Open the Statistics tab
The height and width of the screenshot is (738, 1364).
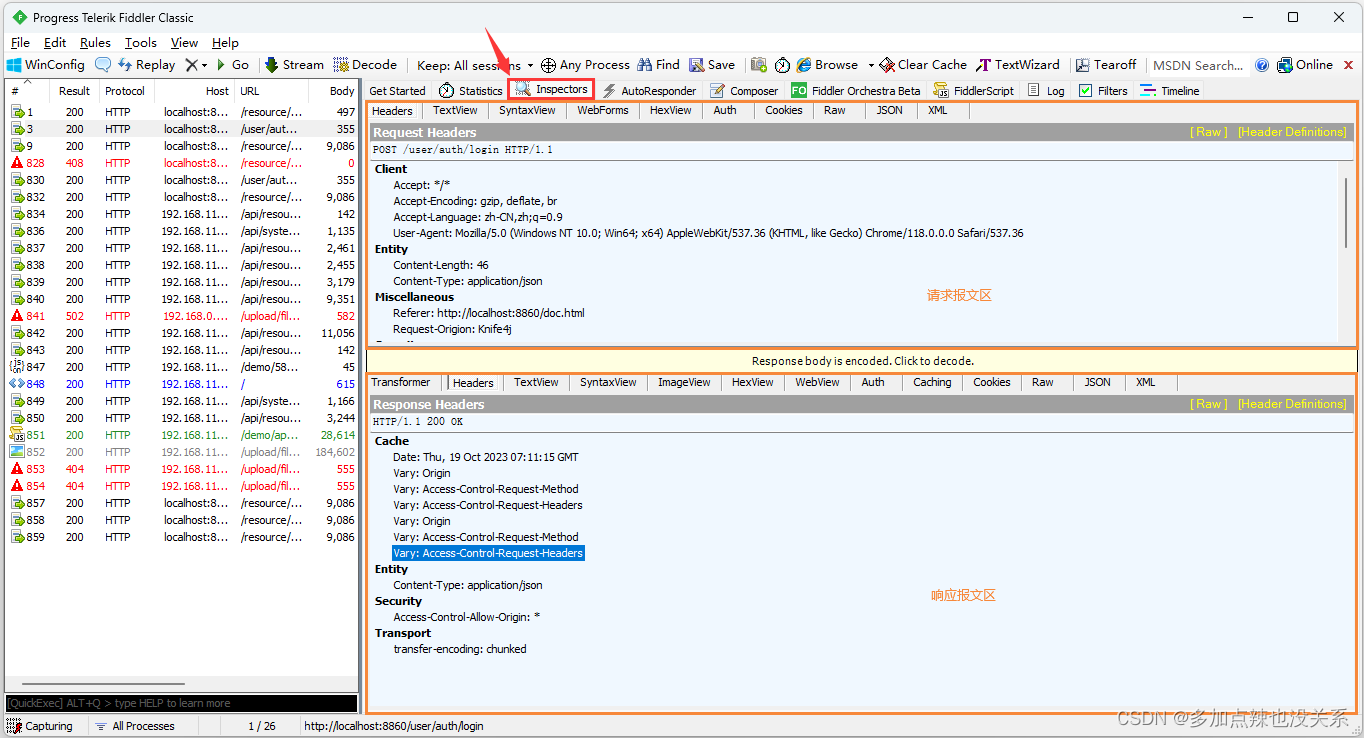pos(471,90)
